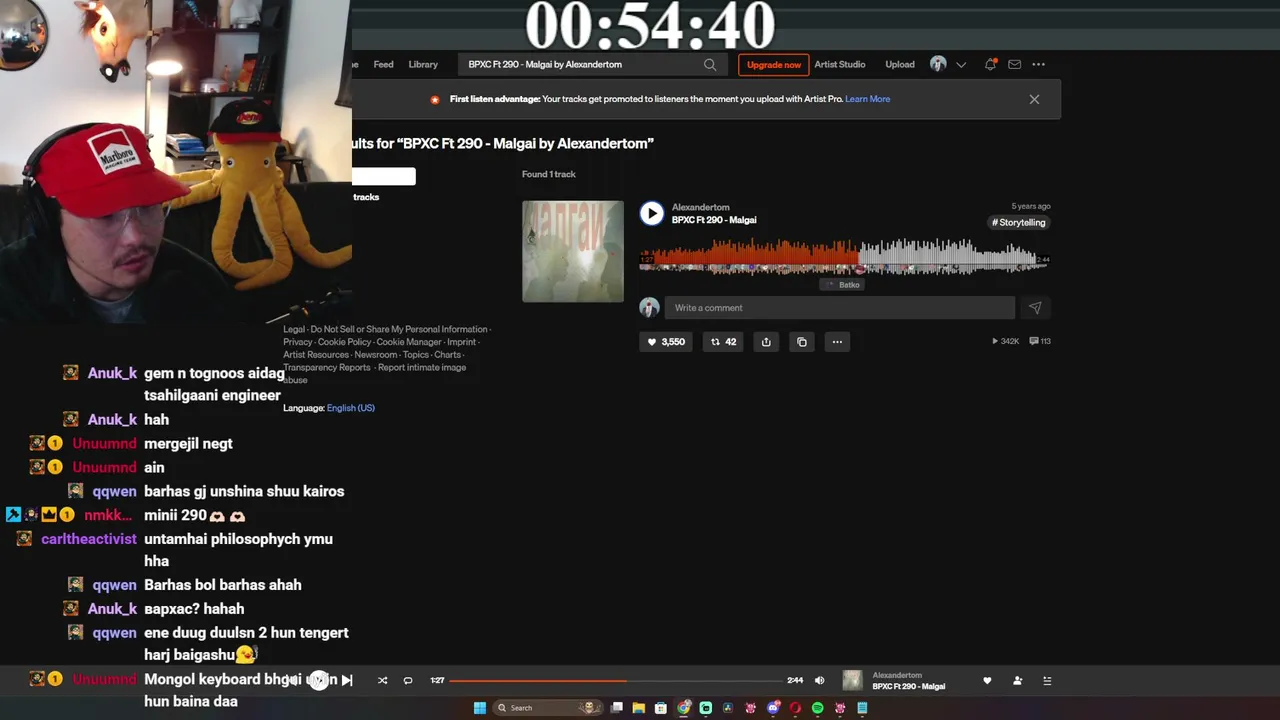Open the Cookie Manager link
This screenshot has height=720, width=1280.
(409, 342)
